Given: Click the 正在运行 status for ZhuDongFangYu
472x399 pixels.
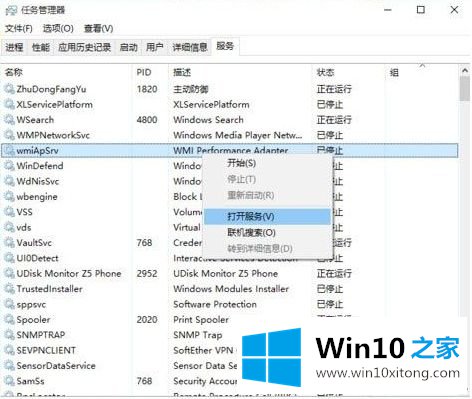Looking at the screenshot, I should 334,89.
